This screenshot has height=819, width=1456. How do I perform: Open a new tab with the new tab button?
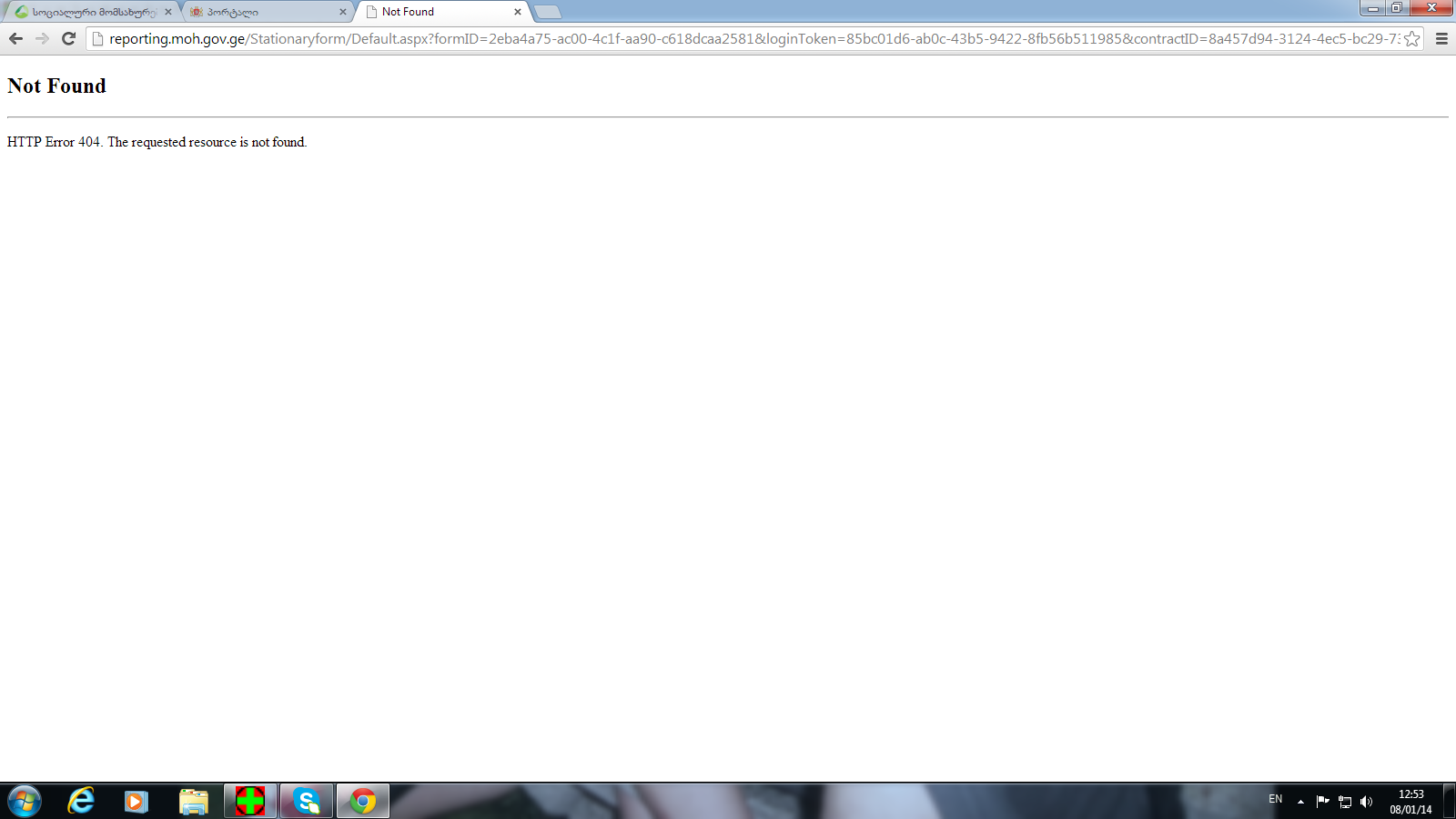(547, 12)
